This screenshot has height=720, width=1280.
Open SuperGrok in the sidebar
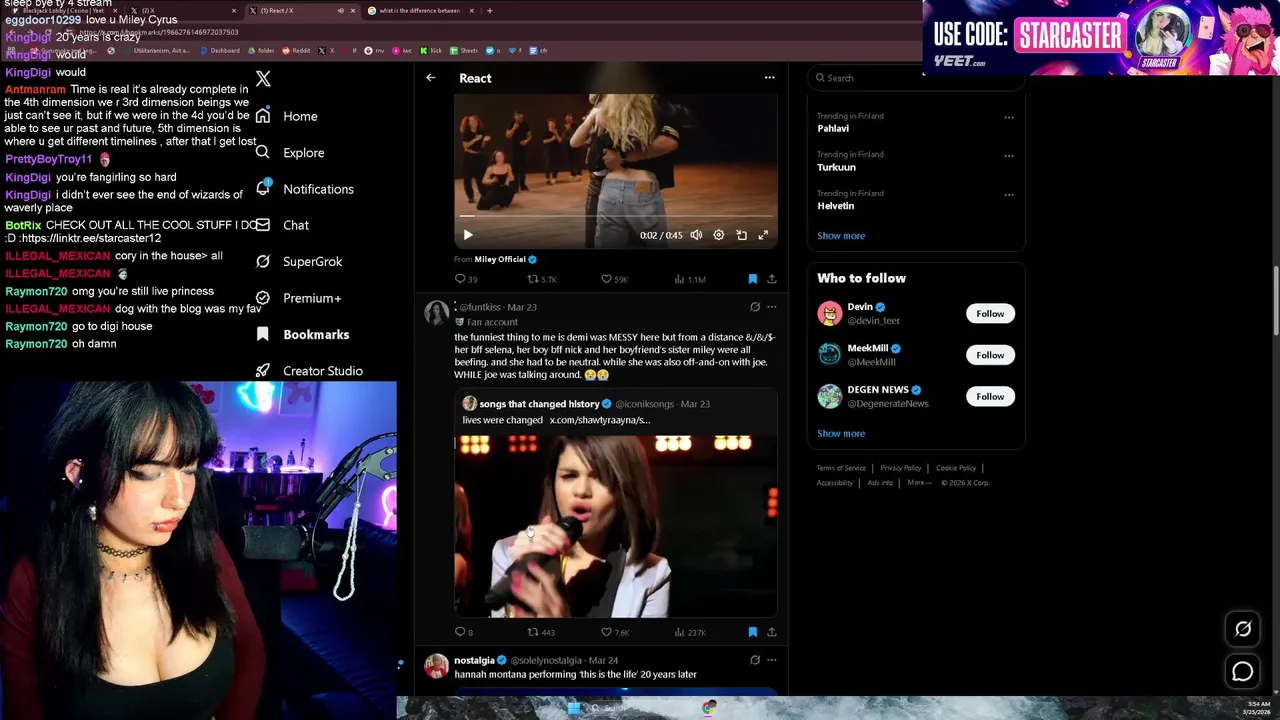312,261
